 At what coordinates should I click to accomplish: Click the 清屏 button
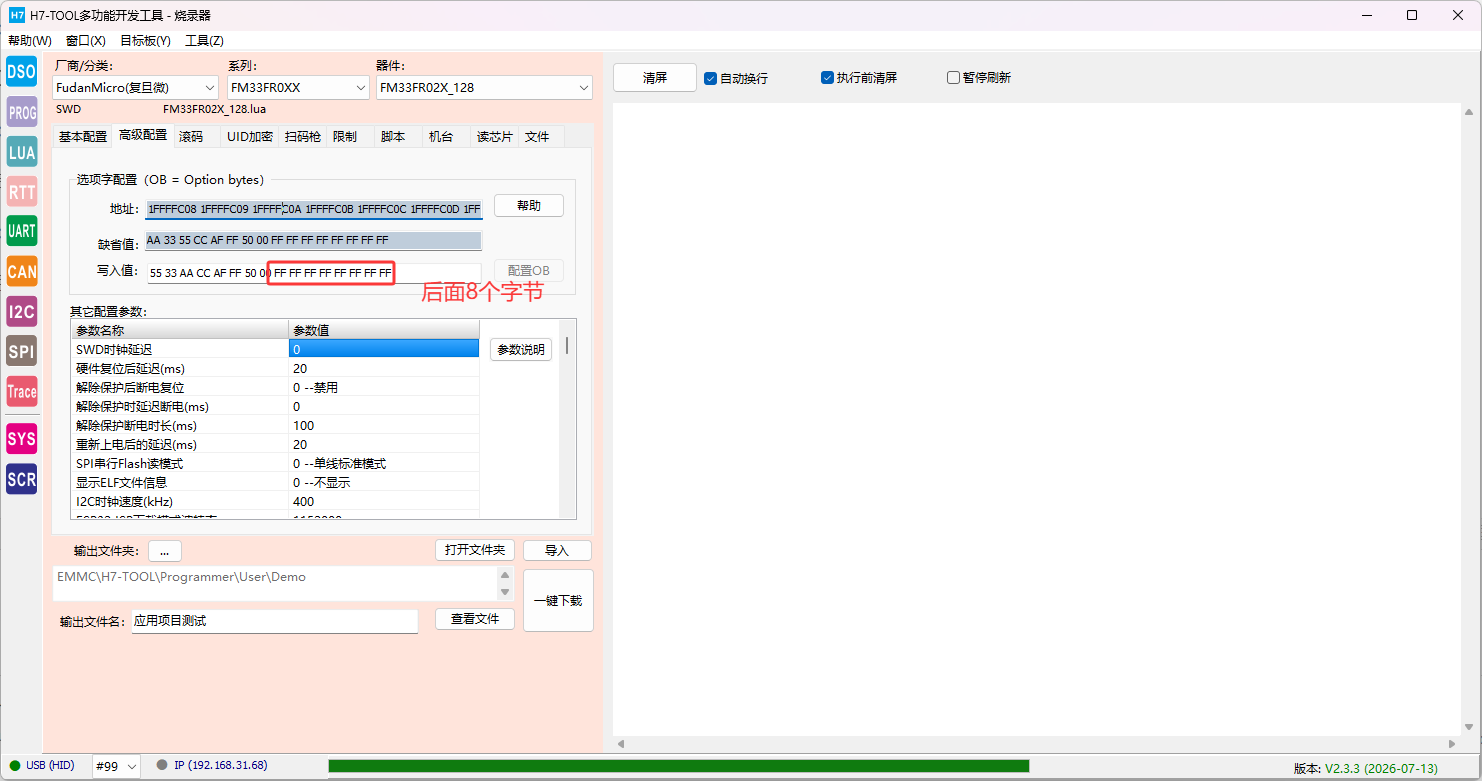(655, 78)
